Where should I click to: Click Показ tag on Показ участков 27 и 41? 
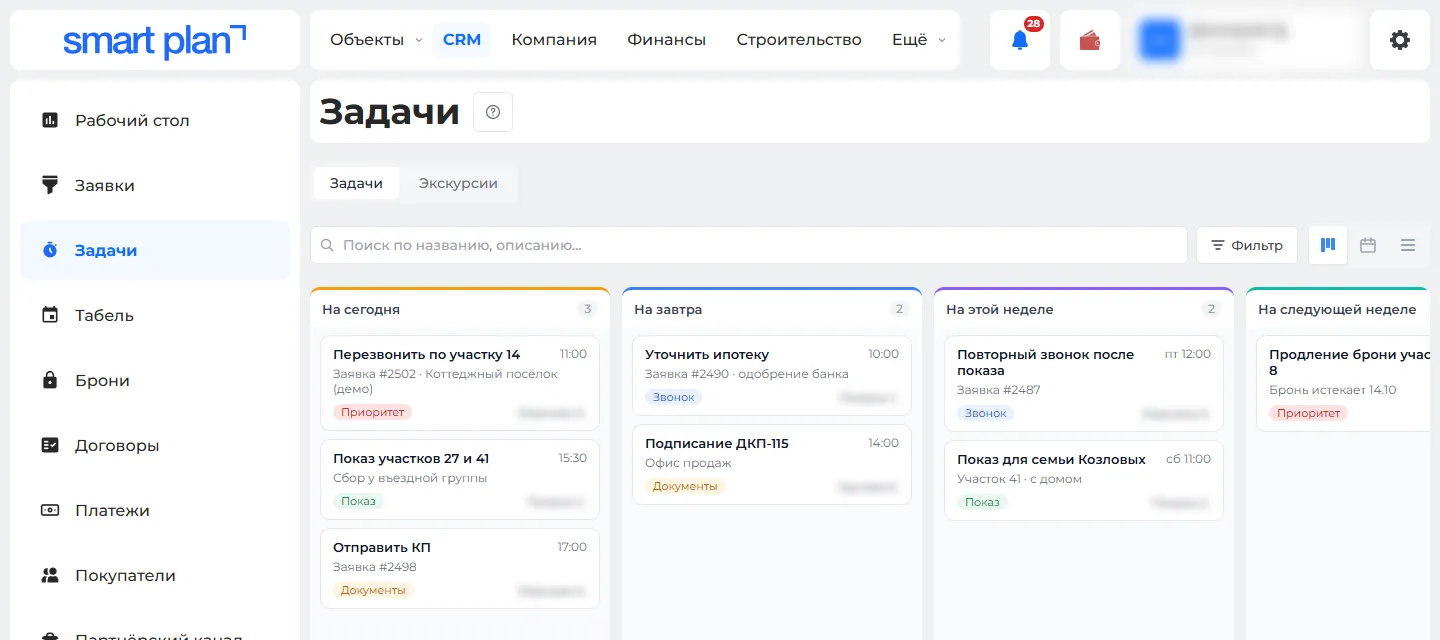tap(358, 501)
